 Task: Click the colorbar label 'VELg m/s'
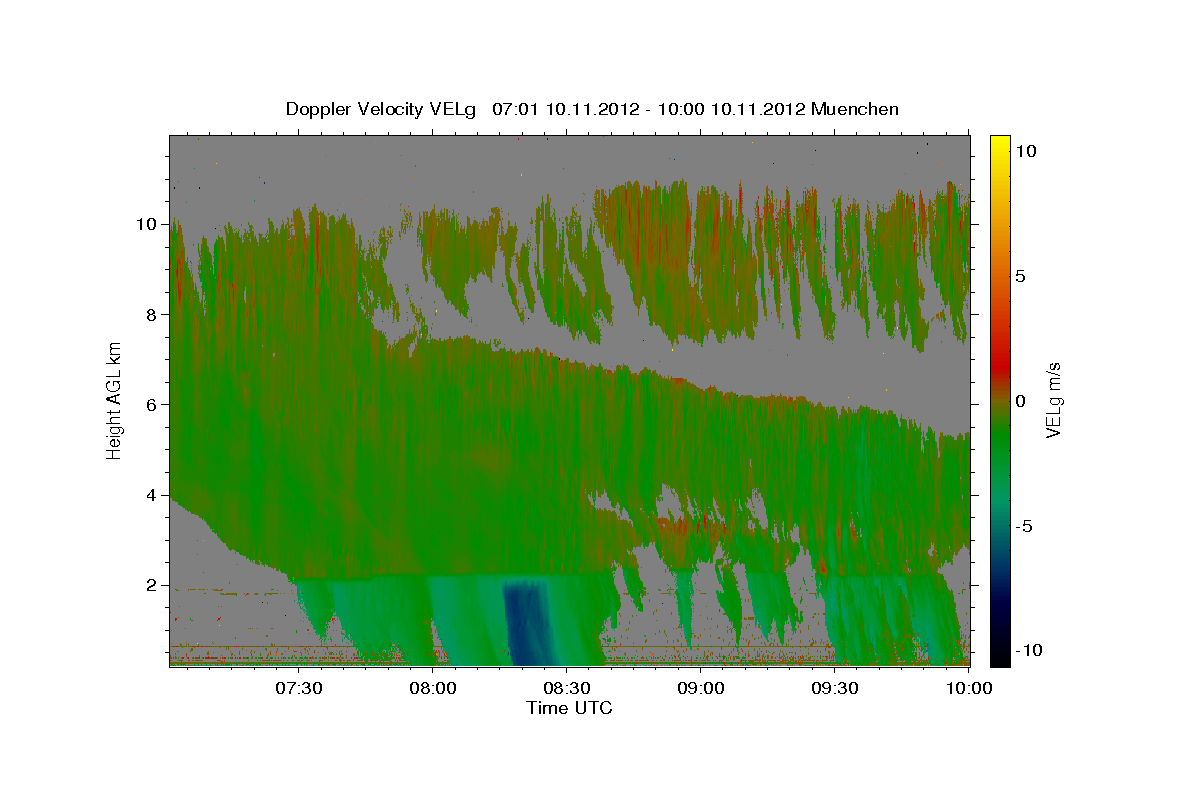click(1053, 399)
